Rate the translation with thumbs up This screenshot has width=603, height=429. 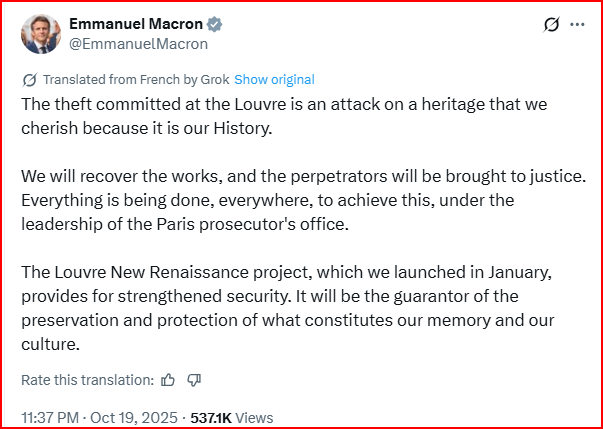click(x=168, y=380)
